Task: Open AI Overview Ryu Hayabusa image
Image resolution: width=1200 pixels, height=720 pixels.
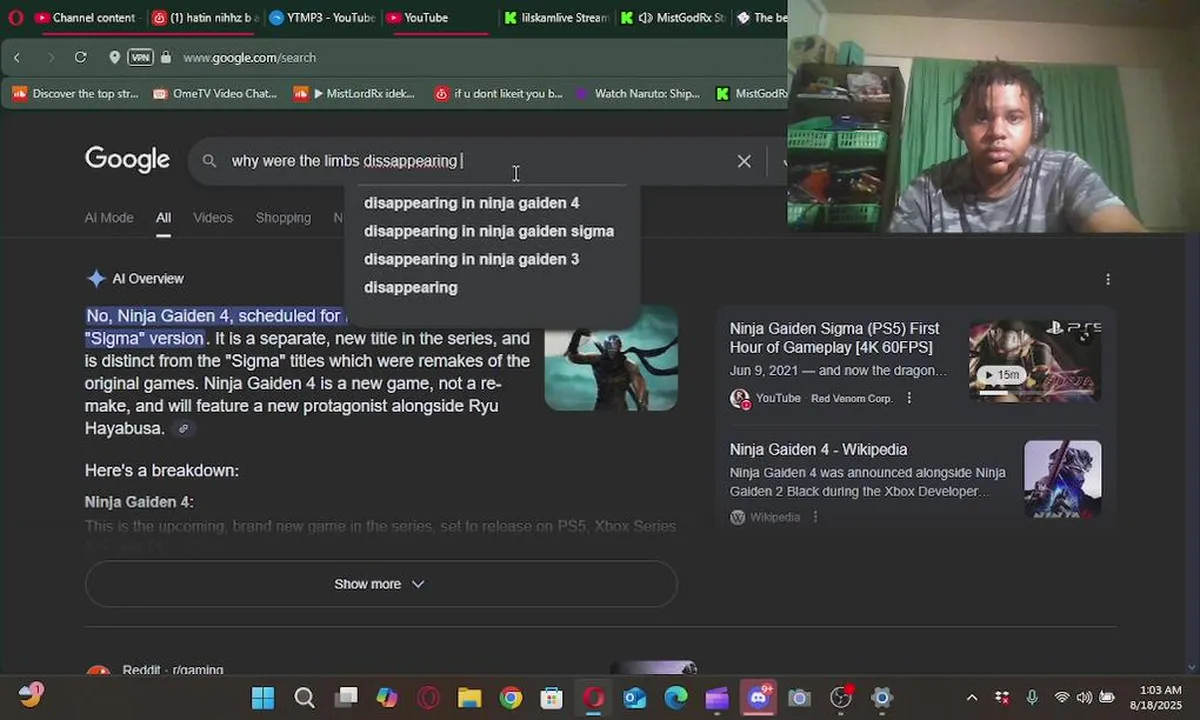Action: [x=611, y=358]
